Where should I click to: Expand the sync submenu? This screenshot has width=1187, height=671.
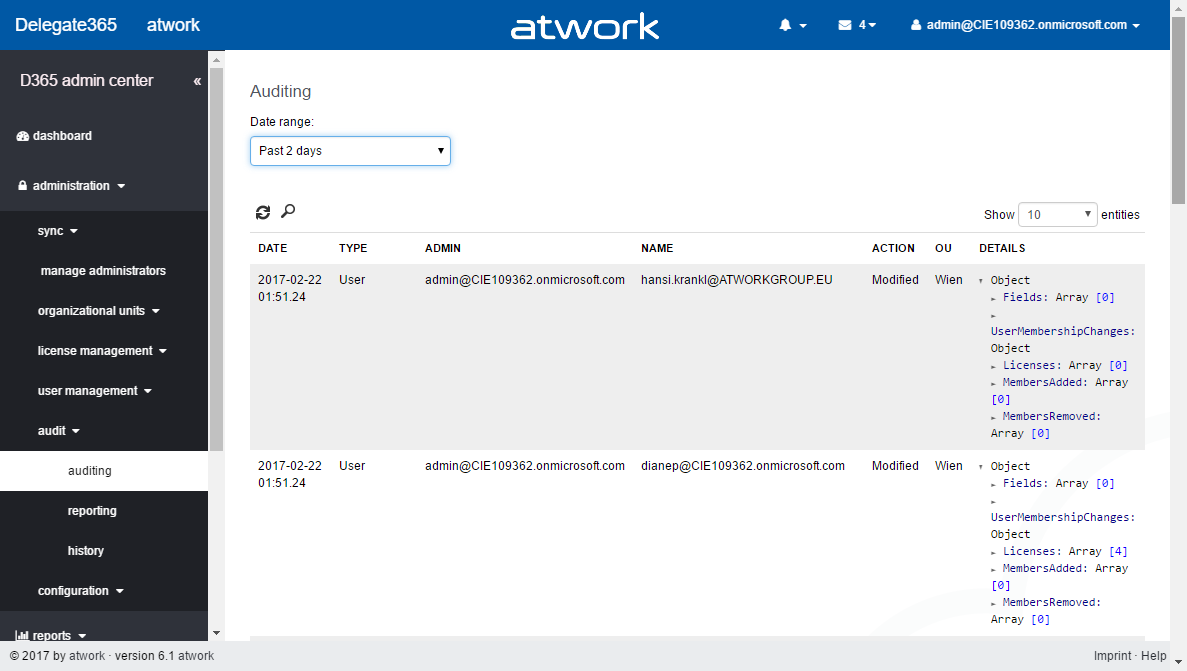pos(57,231)
